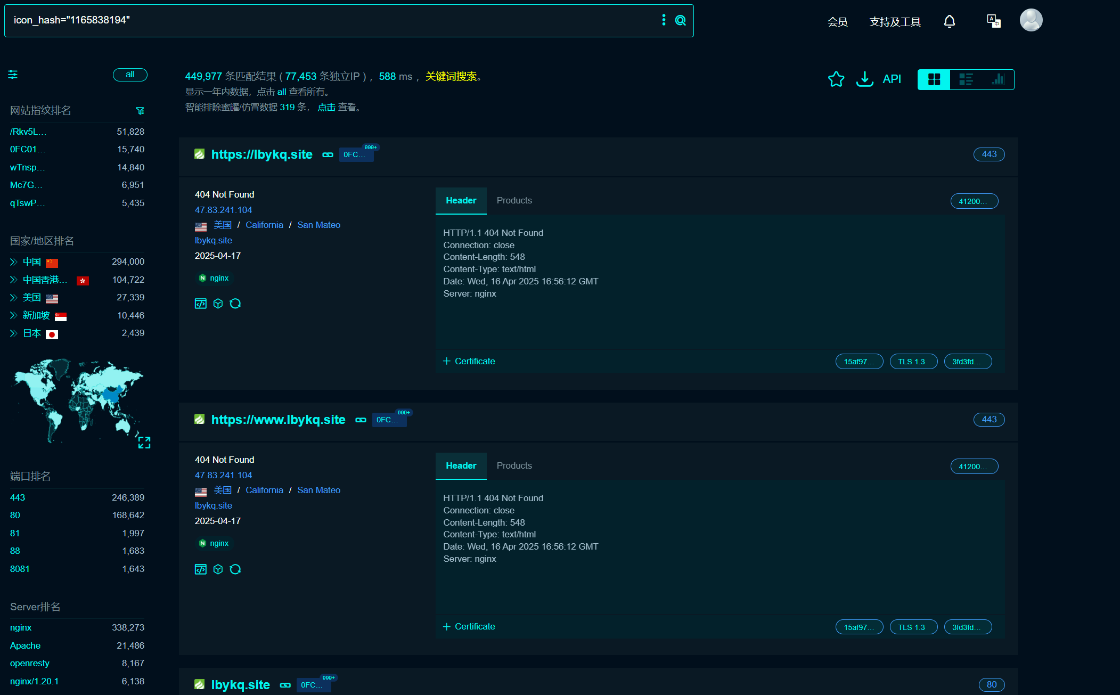Download results with the download icon
The width and height of the screenshot is (1120, 695).
[864, 79]
